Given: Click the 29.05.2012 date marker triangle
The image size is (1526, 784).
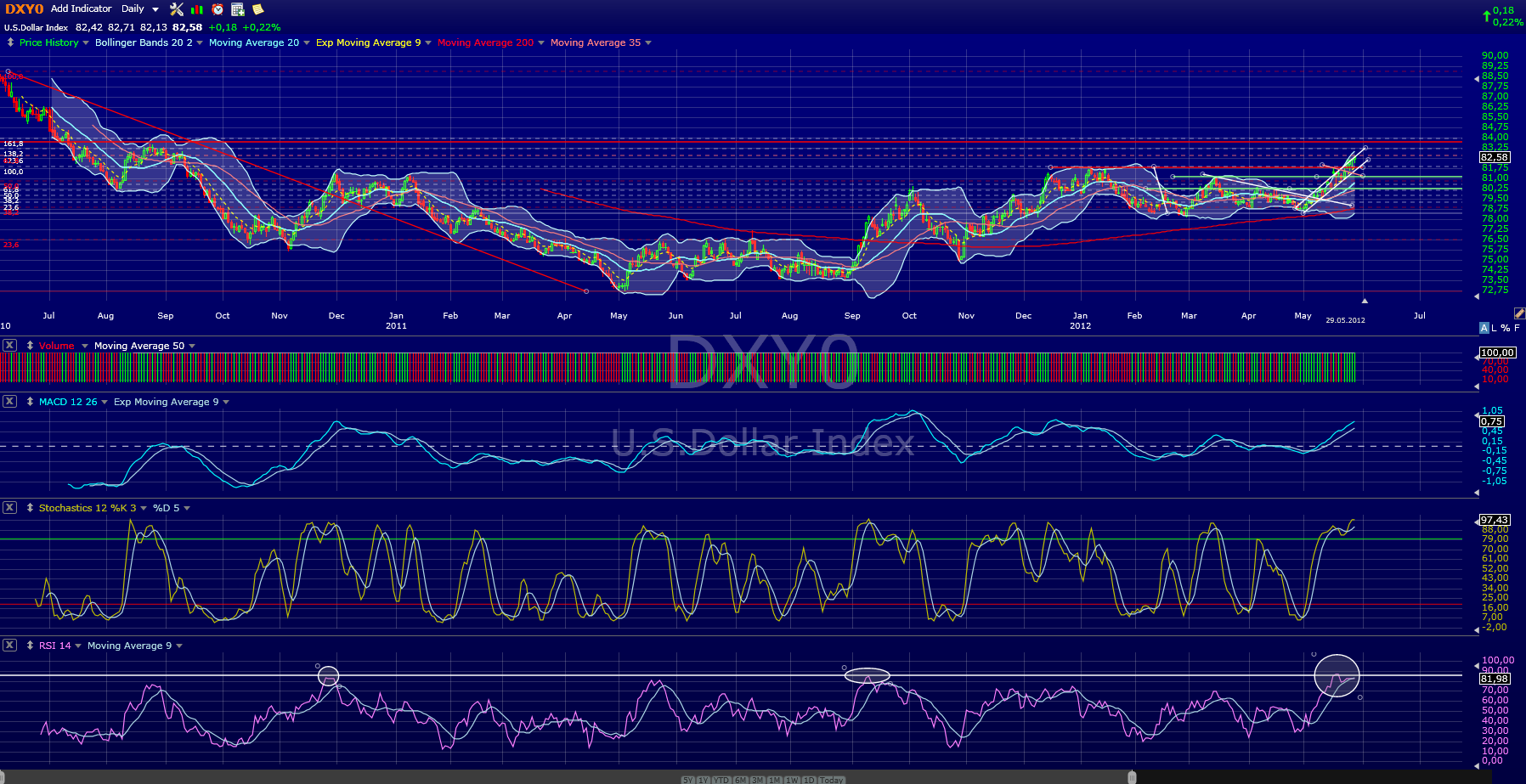Looking at the screenshot, I should tap(1365, 301).
